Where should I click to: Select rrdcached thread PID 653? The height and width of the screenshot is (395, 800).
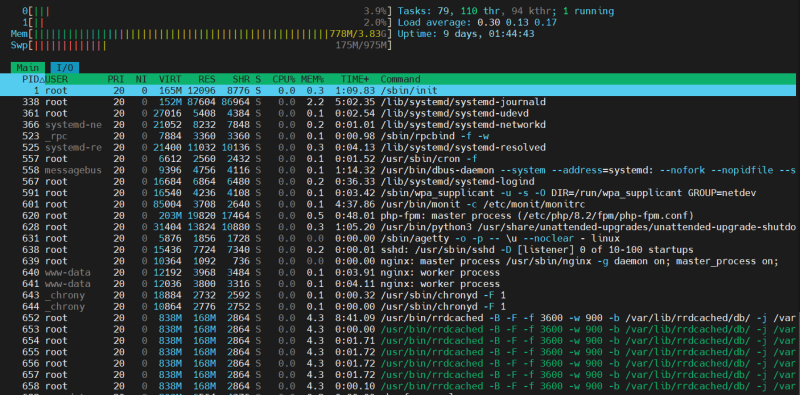[398, 329]
